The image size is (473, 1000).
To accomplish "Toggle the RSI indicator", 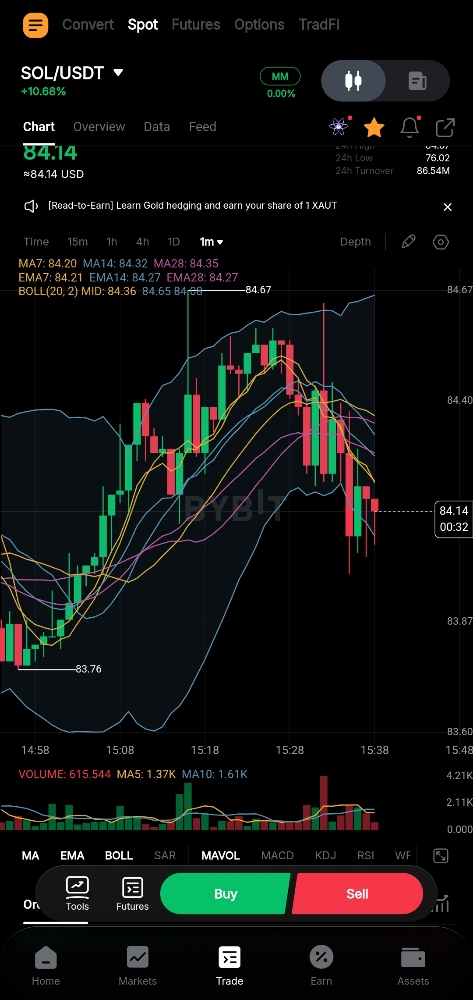I will (365, 855).
